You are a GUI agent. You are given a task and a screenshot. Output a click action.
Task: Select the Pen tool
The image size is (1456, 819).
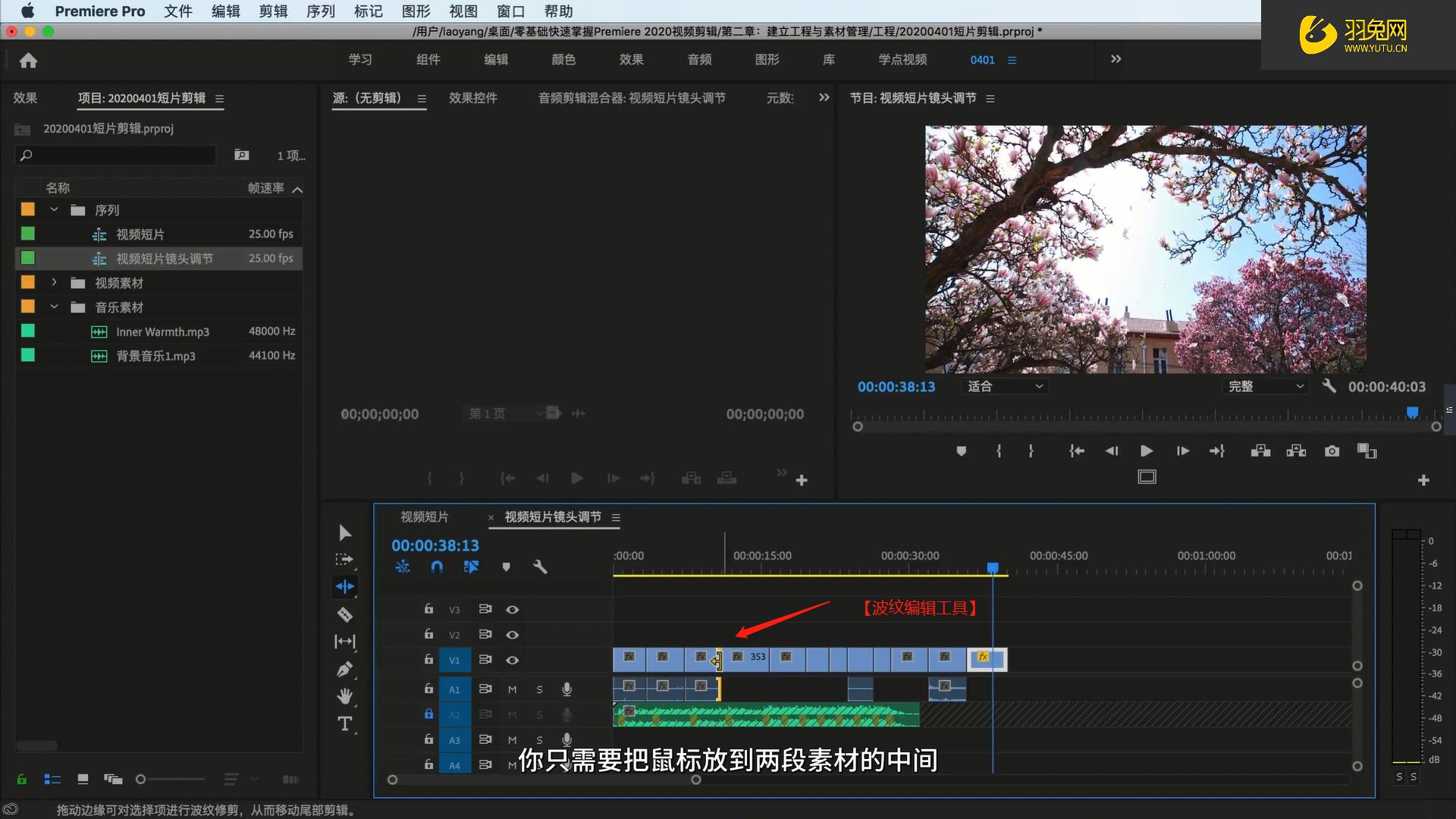344,669
